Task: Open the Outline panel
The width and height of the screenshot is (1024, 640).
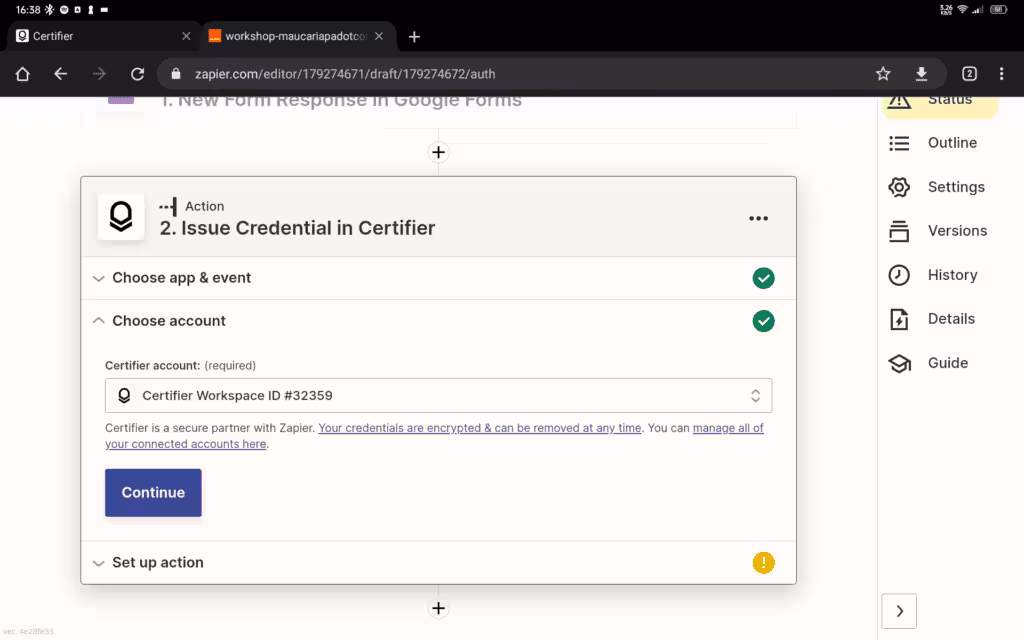Action: click(x=940, y=143)
